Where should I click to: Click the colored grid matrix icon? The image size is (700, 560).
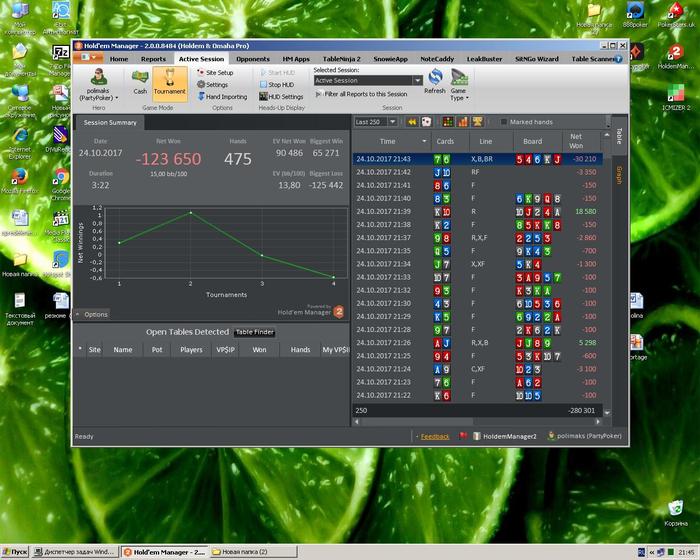[x=448, y=122]
